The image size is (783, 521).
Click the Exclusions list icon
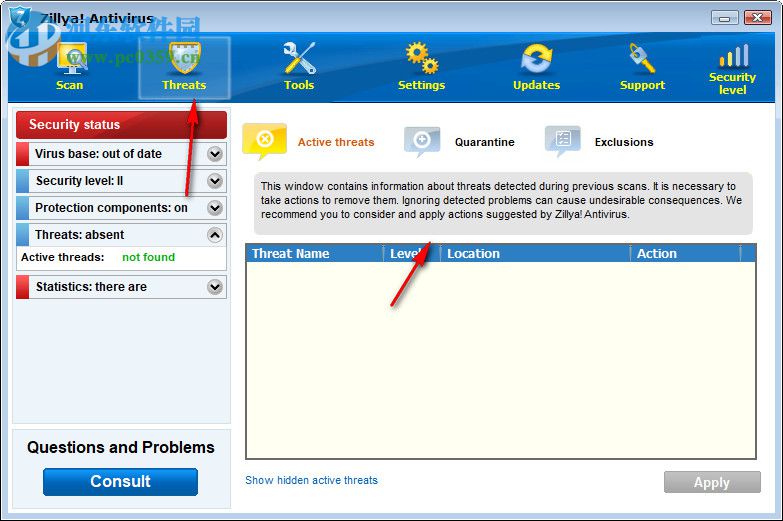tap(563, 140)
